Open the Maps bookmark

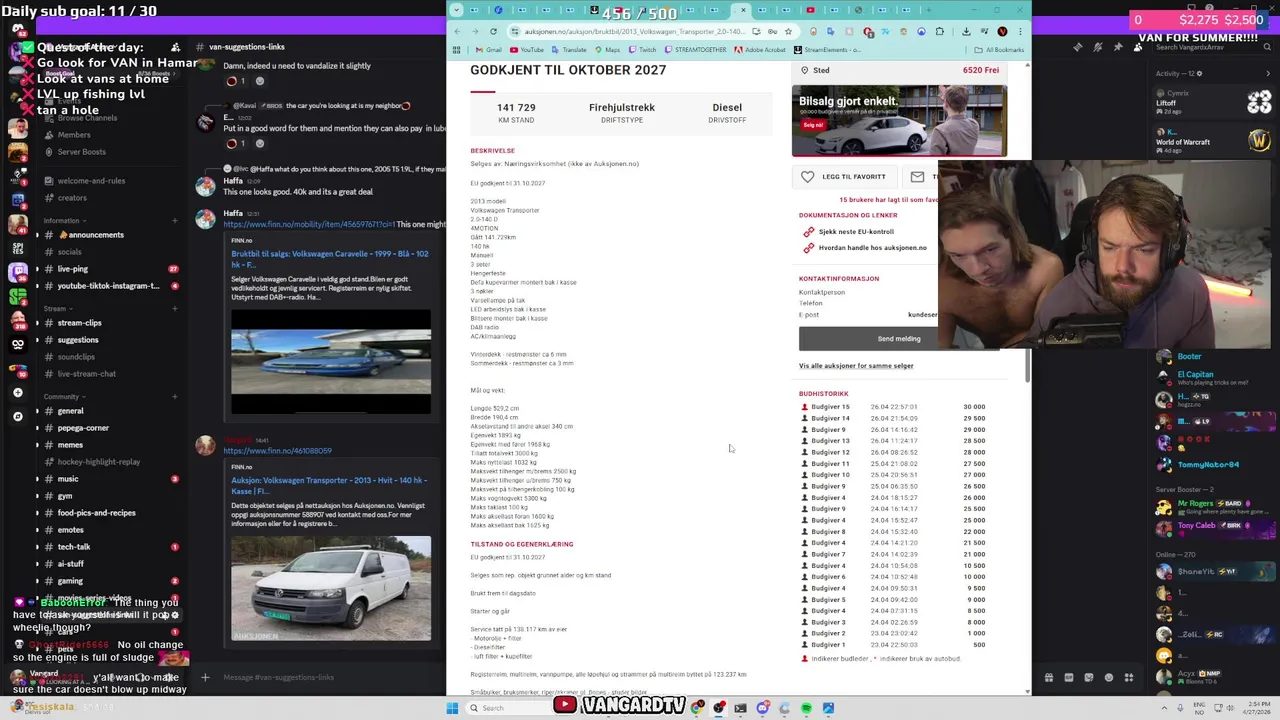click(607, 50)
